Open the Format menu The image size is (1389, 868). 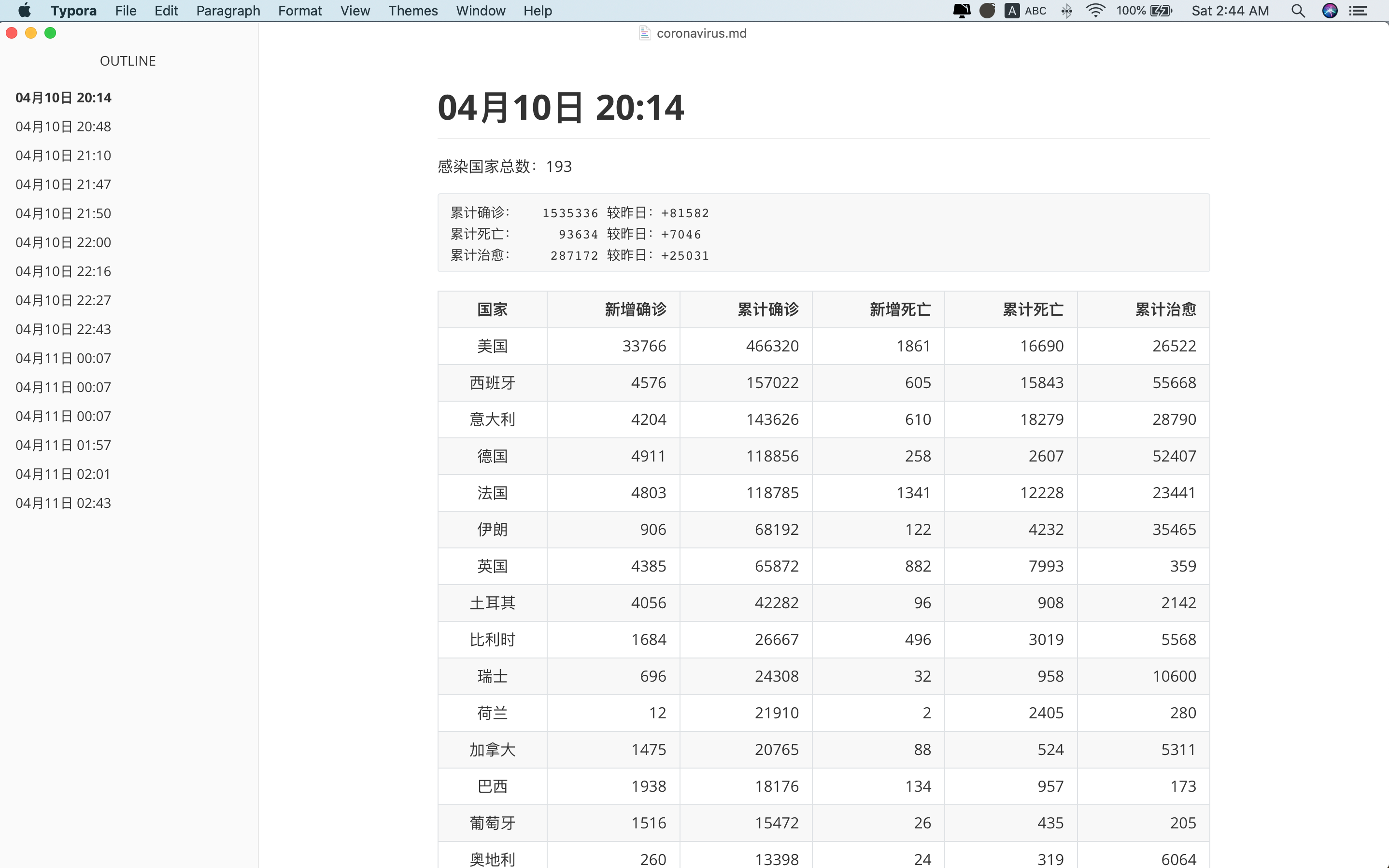[x=300, y=10]
